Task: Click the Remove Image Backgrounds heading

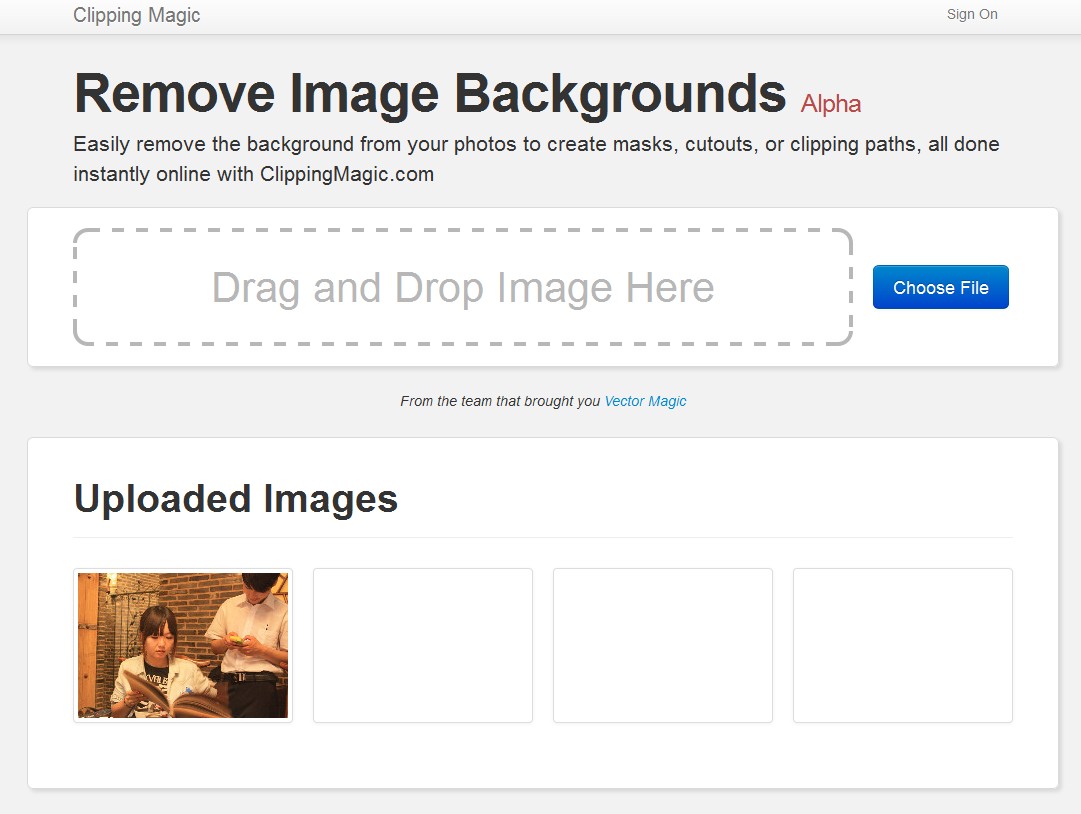Action: [429, 94]
